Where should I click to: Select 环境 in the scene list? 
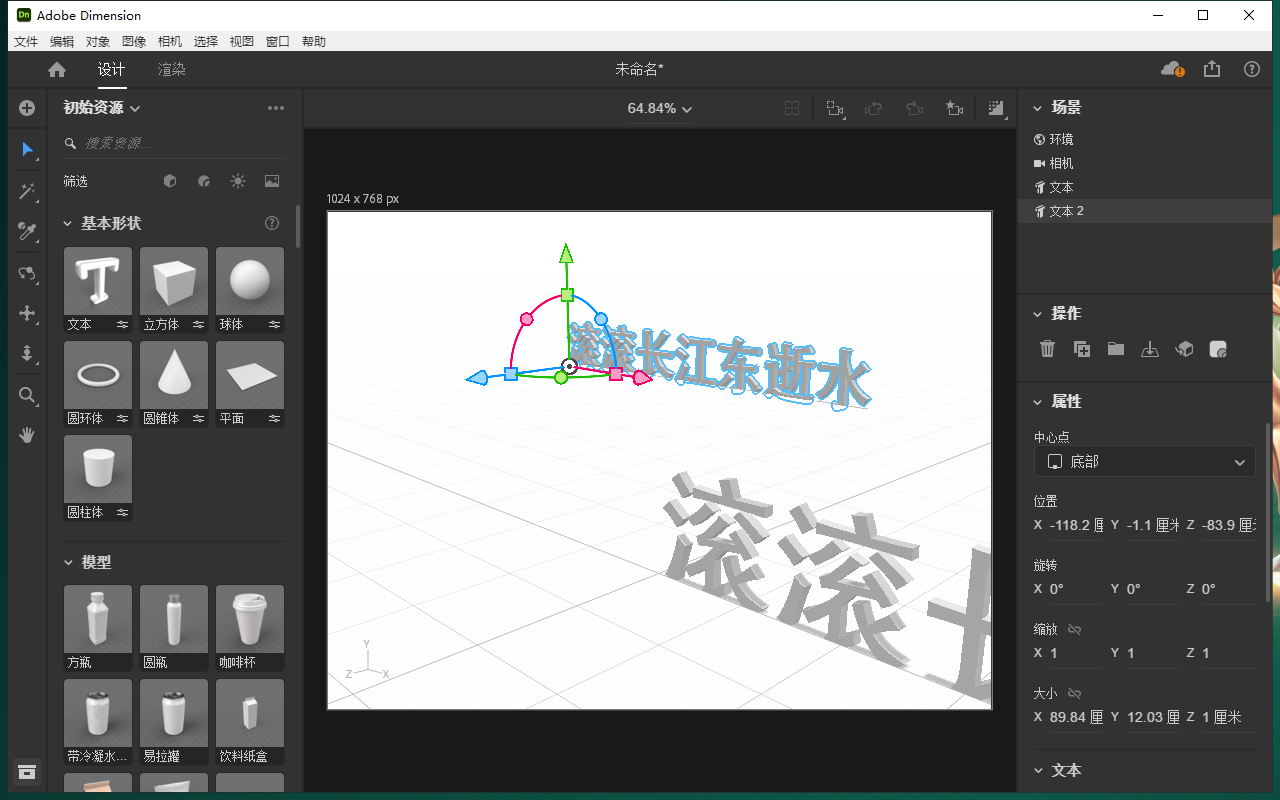pos(1145,139)
